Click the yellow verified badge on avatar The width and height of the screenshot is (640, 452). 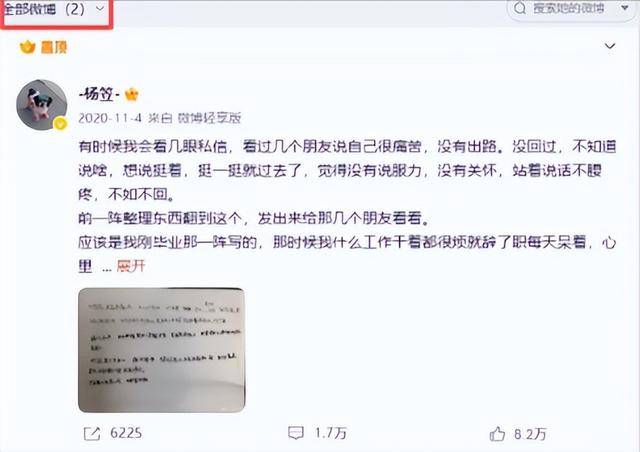(x=60, y=123)
